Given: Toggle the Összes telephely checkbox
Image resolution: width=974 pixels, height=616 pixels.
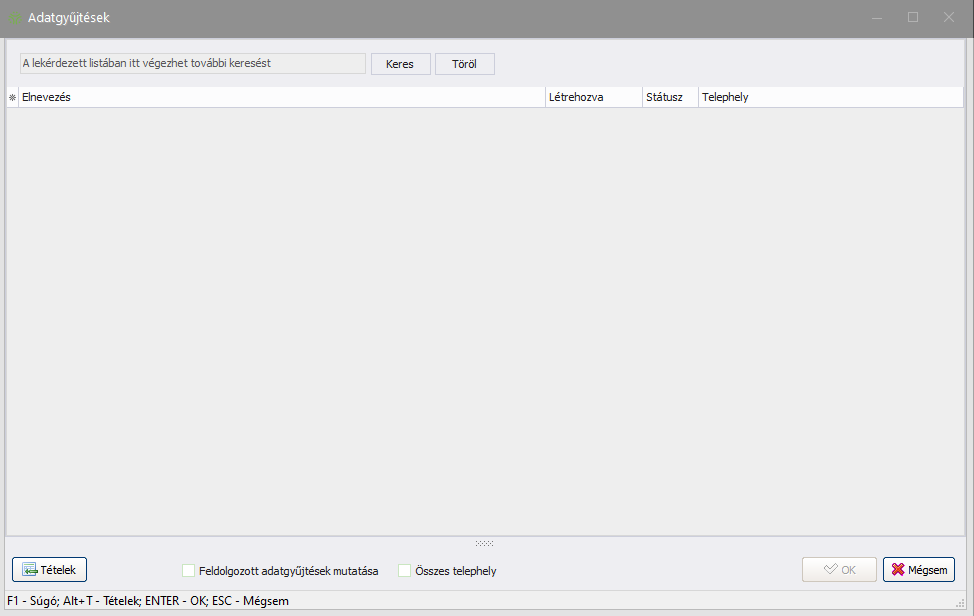Looking at the screenshot, I should pos(405,571).
